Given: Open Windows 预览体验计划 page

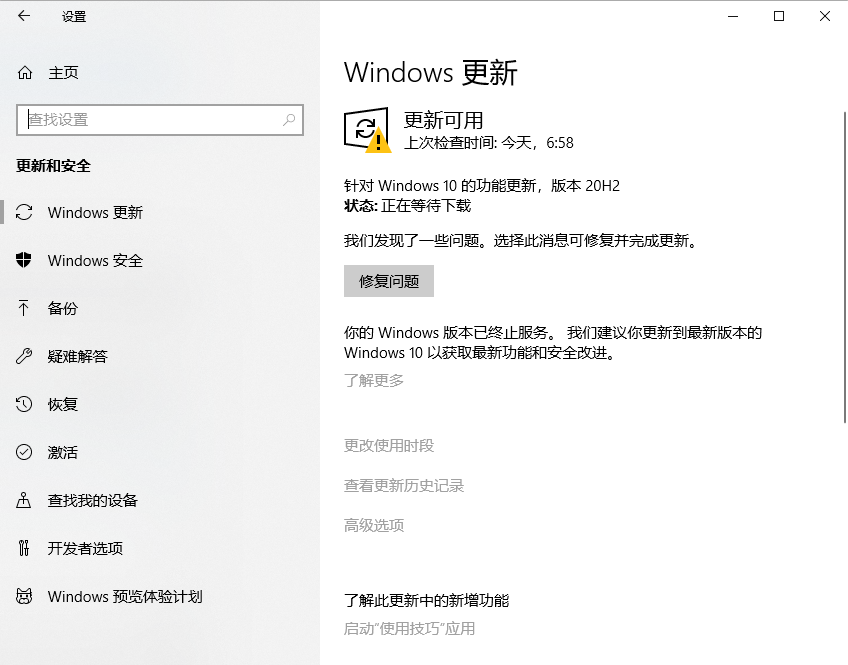Looking at the screenshot, I should 125,596.
